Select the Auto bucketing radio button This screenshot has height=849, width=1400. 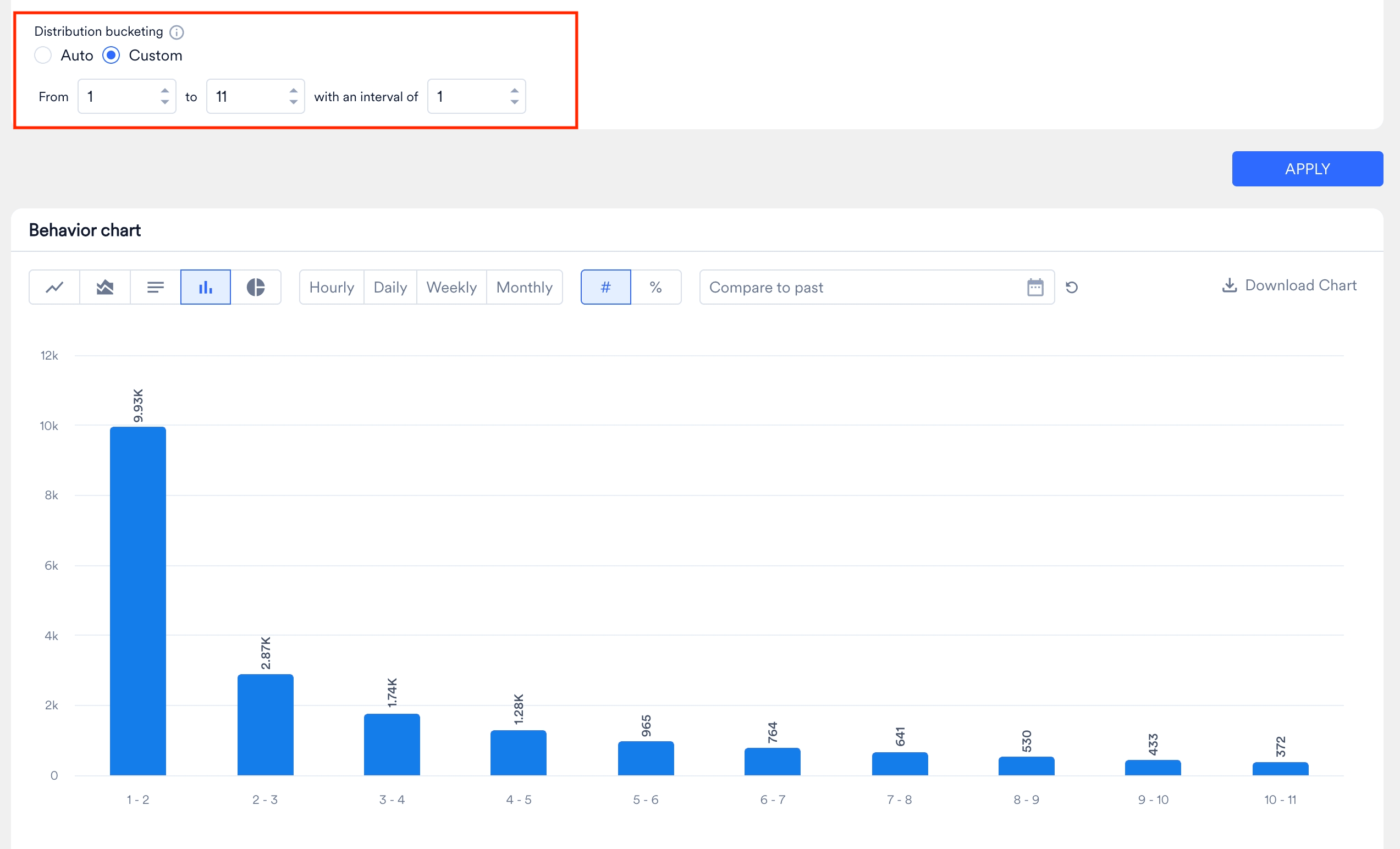(x=43, y=55)
